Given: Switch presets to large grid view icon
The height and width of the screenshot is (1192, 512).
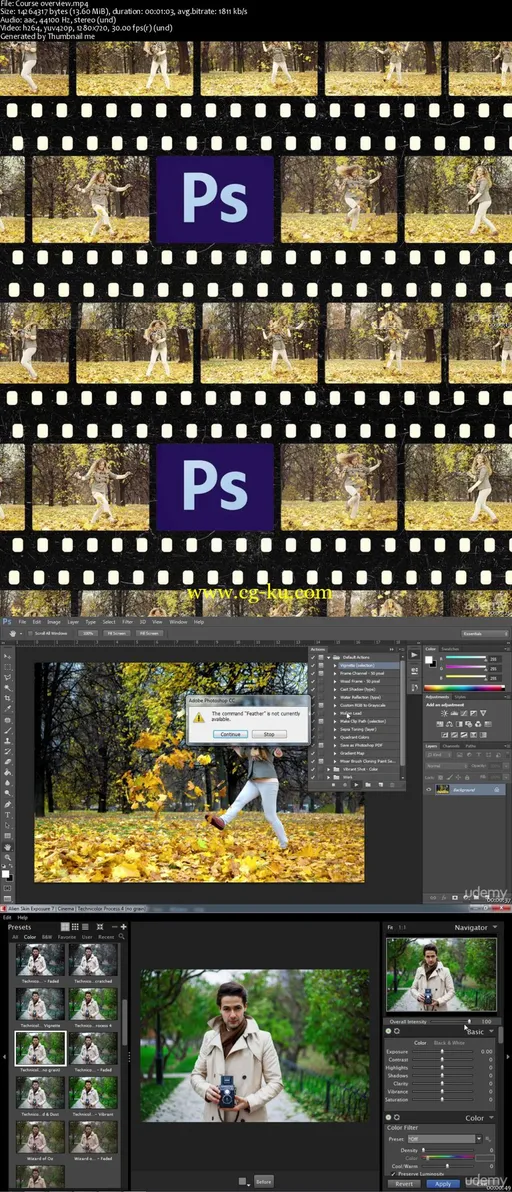Looking at the screenshot, I should [x=65, y=927].
